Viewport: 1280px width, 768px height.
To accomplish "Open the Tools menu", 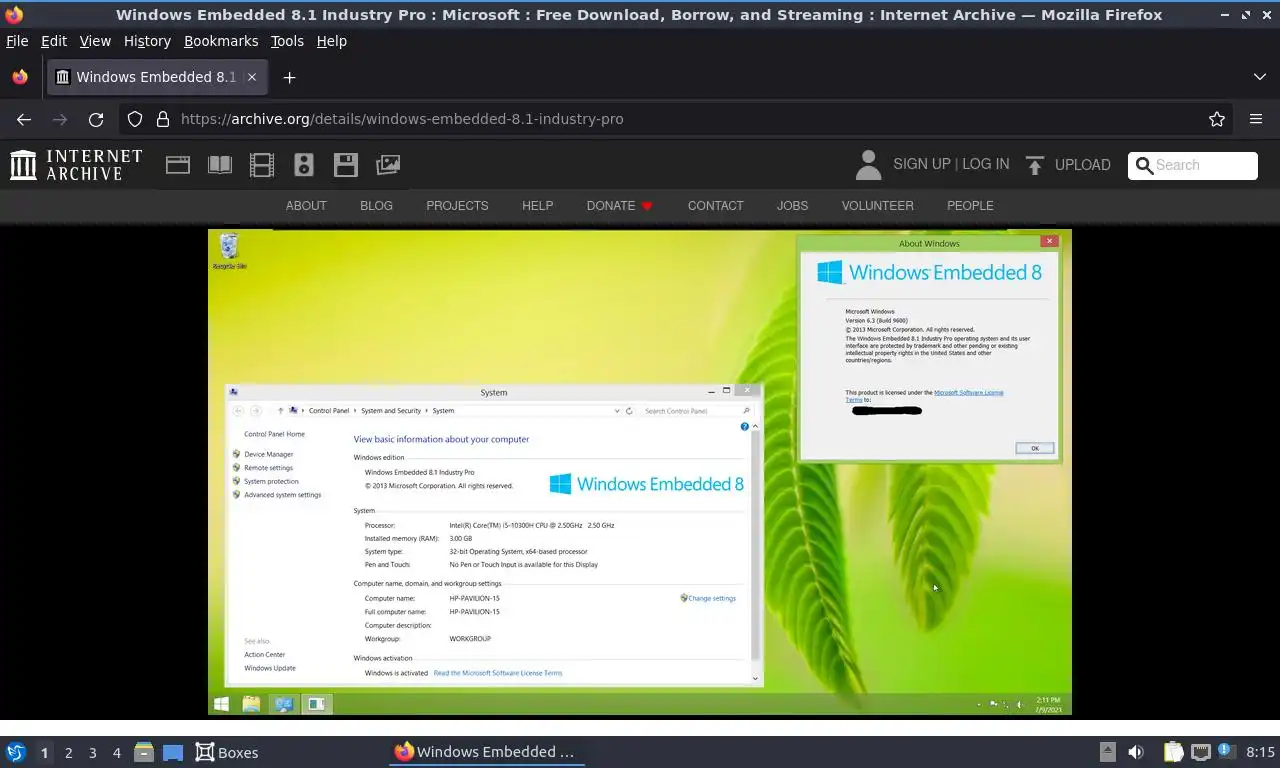I will click(x=287, y=41).
